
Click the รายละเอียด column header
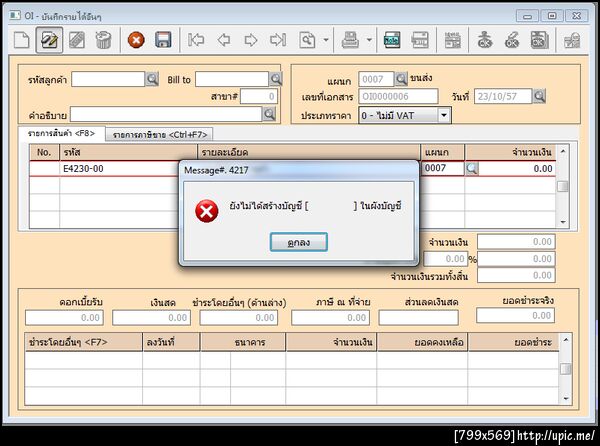[308, 152]
